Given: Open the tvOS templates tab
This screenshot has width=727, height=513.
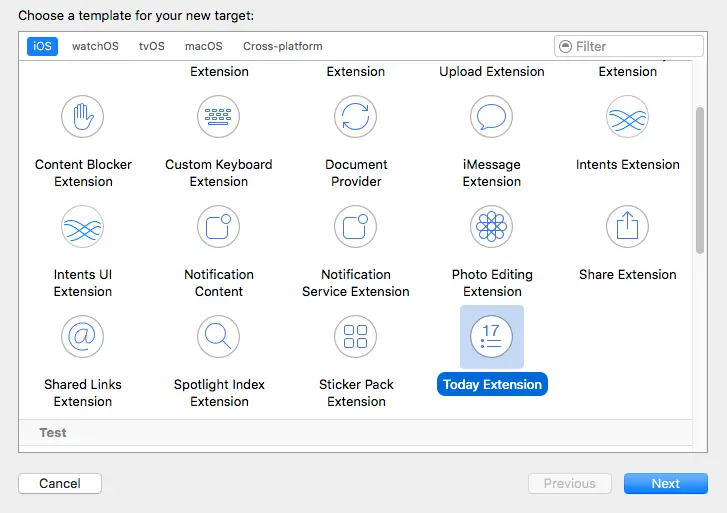Looking at the screenshot, I should pos(152,46).
